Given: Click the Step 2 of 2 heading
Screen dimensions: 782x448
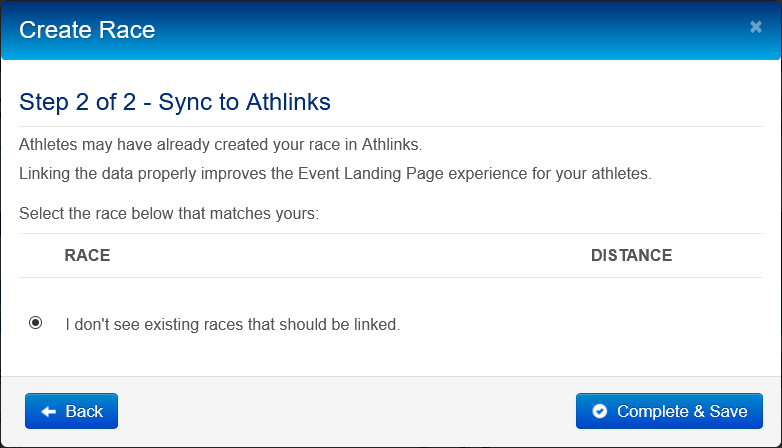Looking at the screenshot, I should tap(175, 101).
